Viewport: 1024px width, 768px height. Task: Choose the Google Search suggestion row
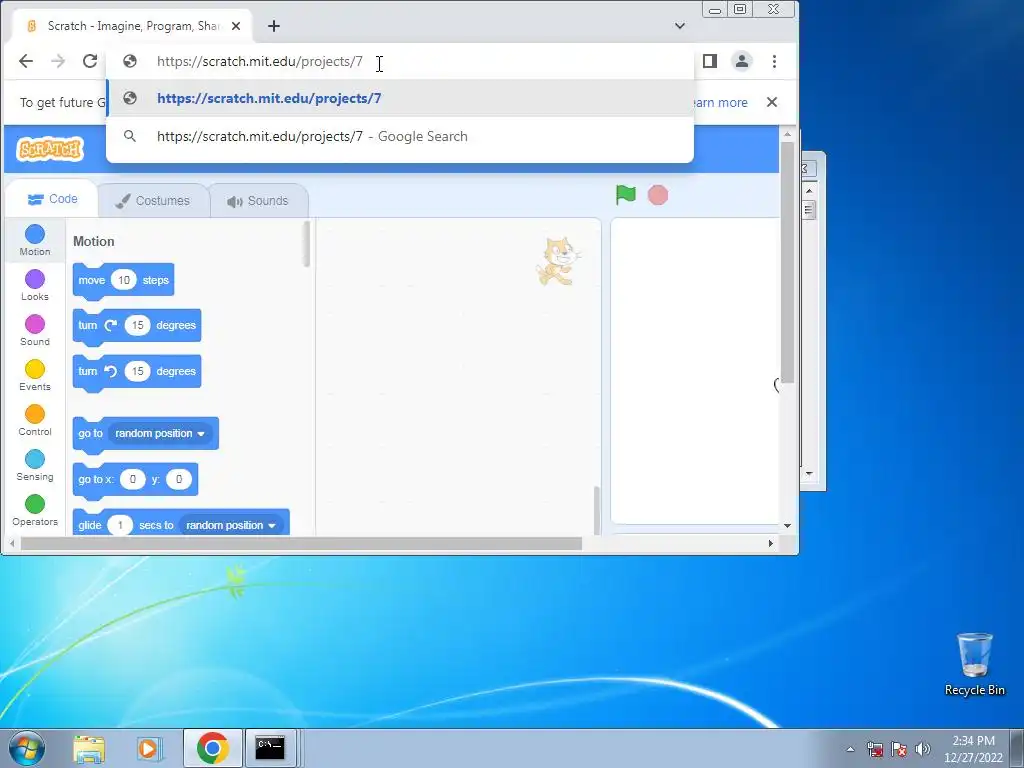400,136
